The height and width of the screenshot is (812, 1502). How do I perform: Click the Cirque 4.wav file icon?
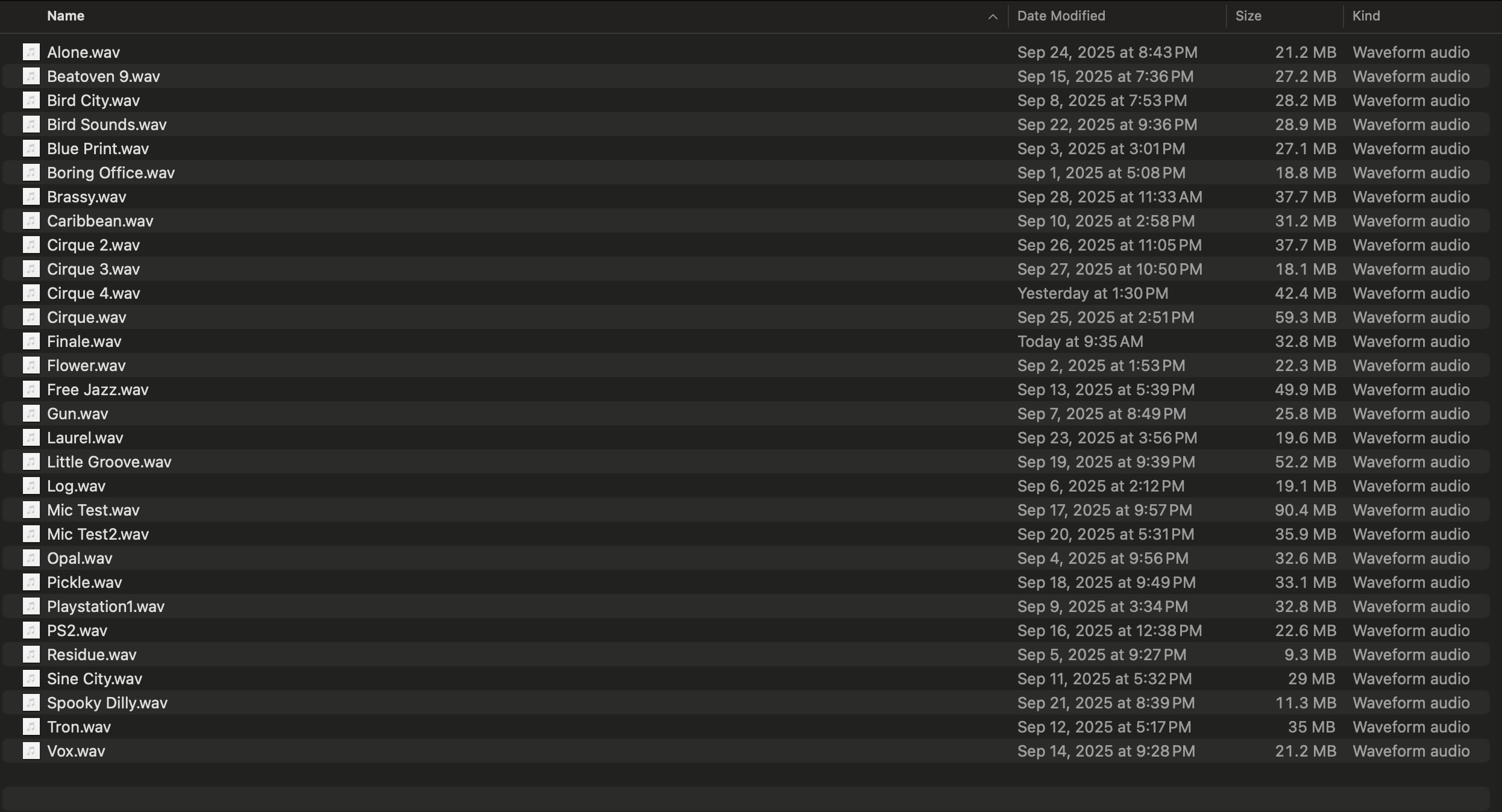(x=31, y=293)
